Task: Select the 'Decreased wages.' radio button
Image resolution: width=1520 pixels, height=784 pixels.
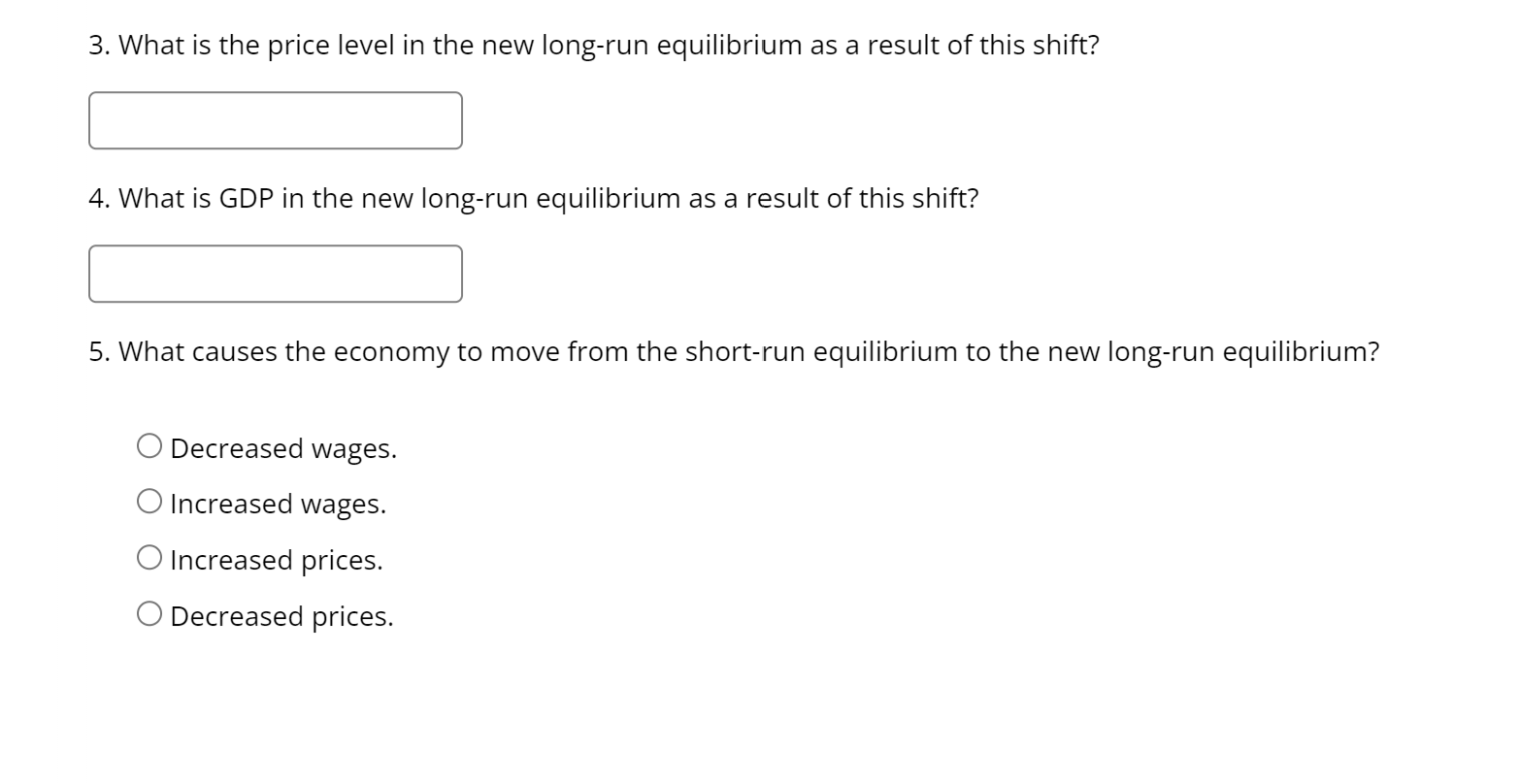Action: [x=150, y=445]
